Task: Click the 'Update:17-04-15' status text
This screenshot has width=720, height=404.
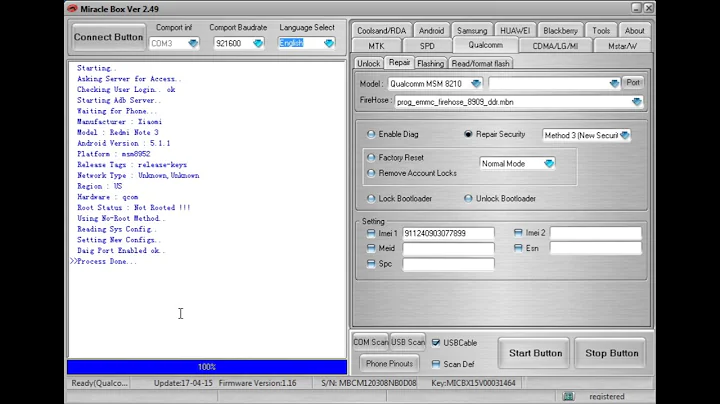Action: coord(183,383)
